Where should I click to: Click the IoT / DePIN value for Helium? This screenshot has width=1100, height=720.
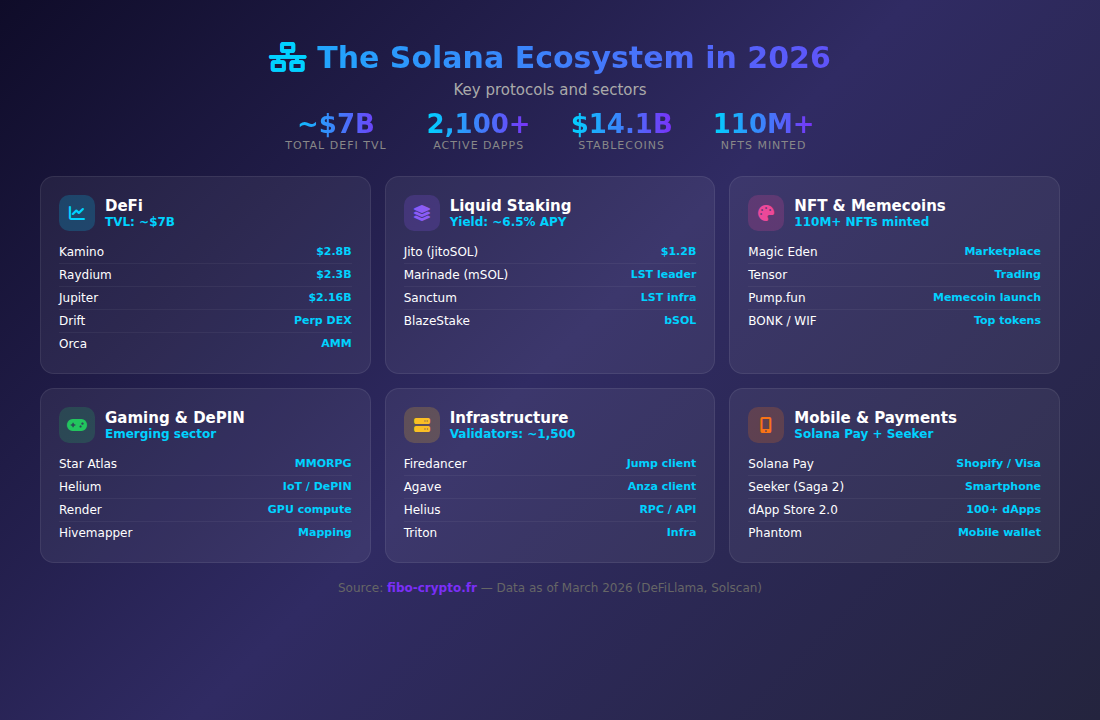tap(316, 486)
